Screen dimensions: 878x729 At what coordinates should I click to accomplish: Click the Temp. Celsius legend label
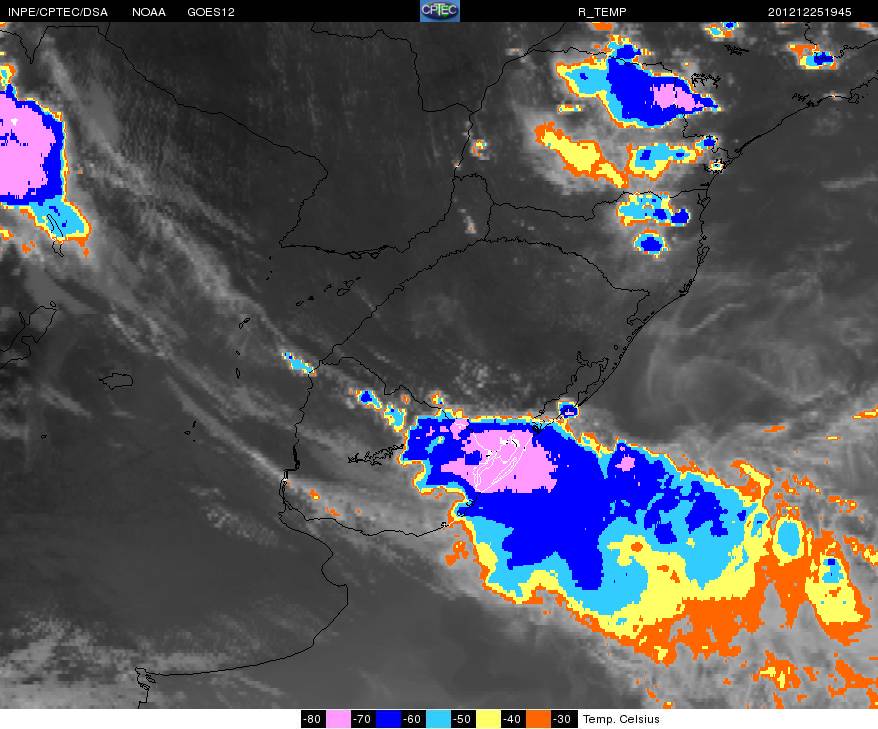(621, 719)
